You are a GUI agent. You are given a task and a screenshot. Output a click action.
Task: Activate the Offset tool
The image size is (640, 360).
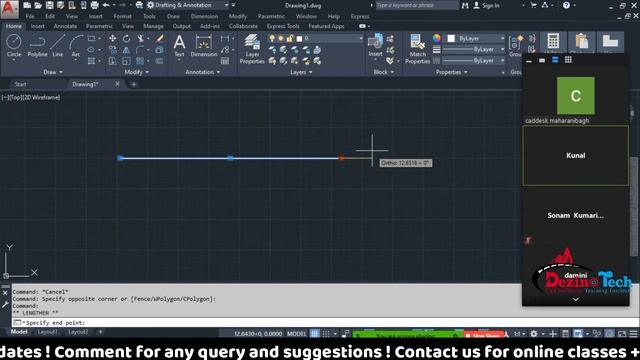click(x=160, y=61)
